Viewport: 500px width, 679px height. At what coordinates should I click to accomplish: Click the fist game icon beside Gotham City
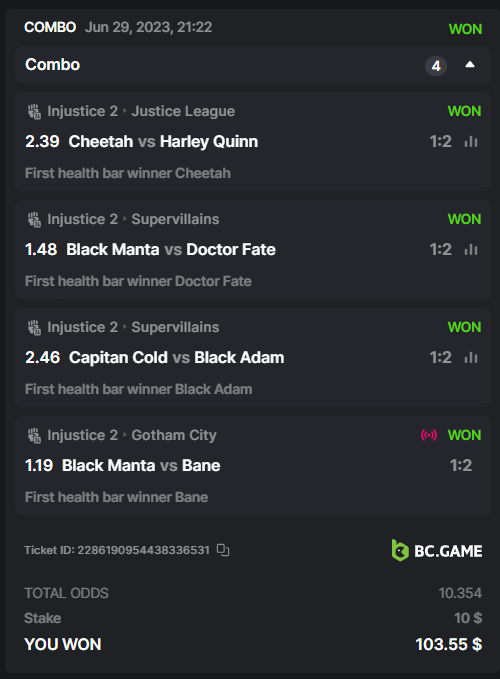point(34,435)
